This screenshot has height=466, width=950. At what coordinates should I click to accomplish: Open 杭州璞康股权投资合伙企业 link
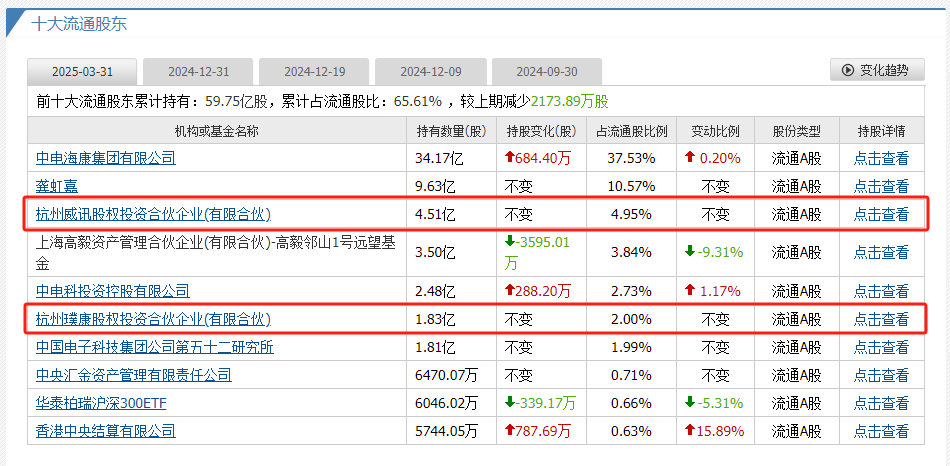(153, 319)
